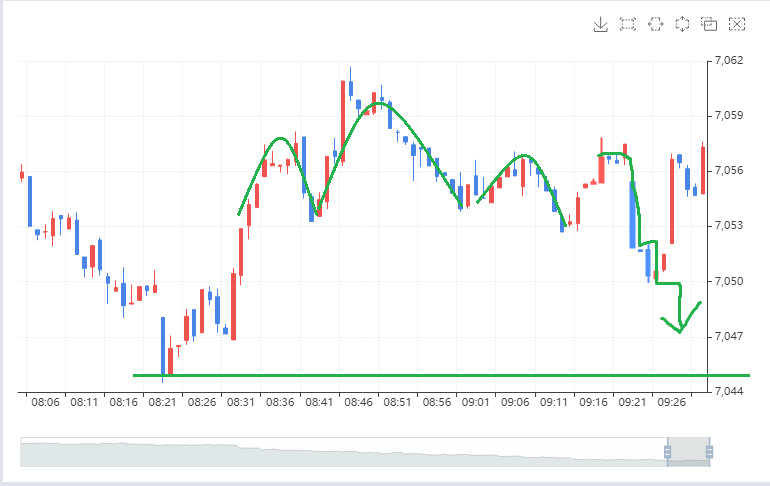Viewport: 770px width, 486px height.
Task: Click the 08:46 time axis label
Action: [x=358, y=403]
